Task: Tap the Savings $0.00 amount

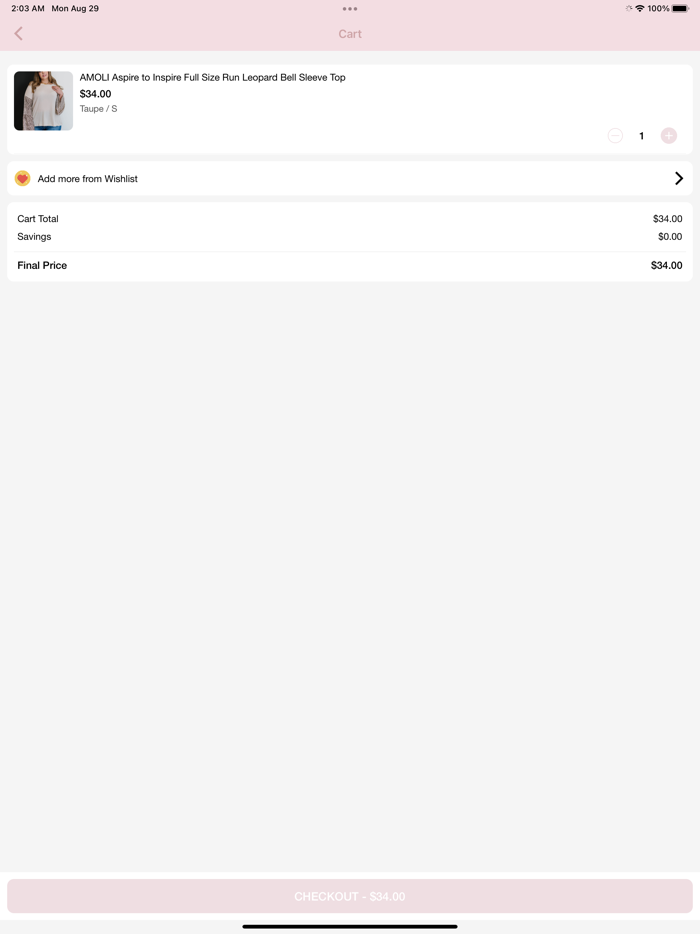Action: coord(669,237)
